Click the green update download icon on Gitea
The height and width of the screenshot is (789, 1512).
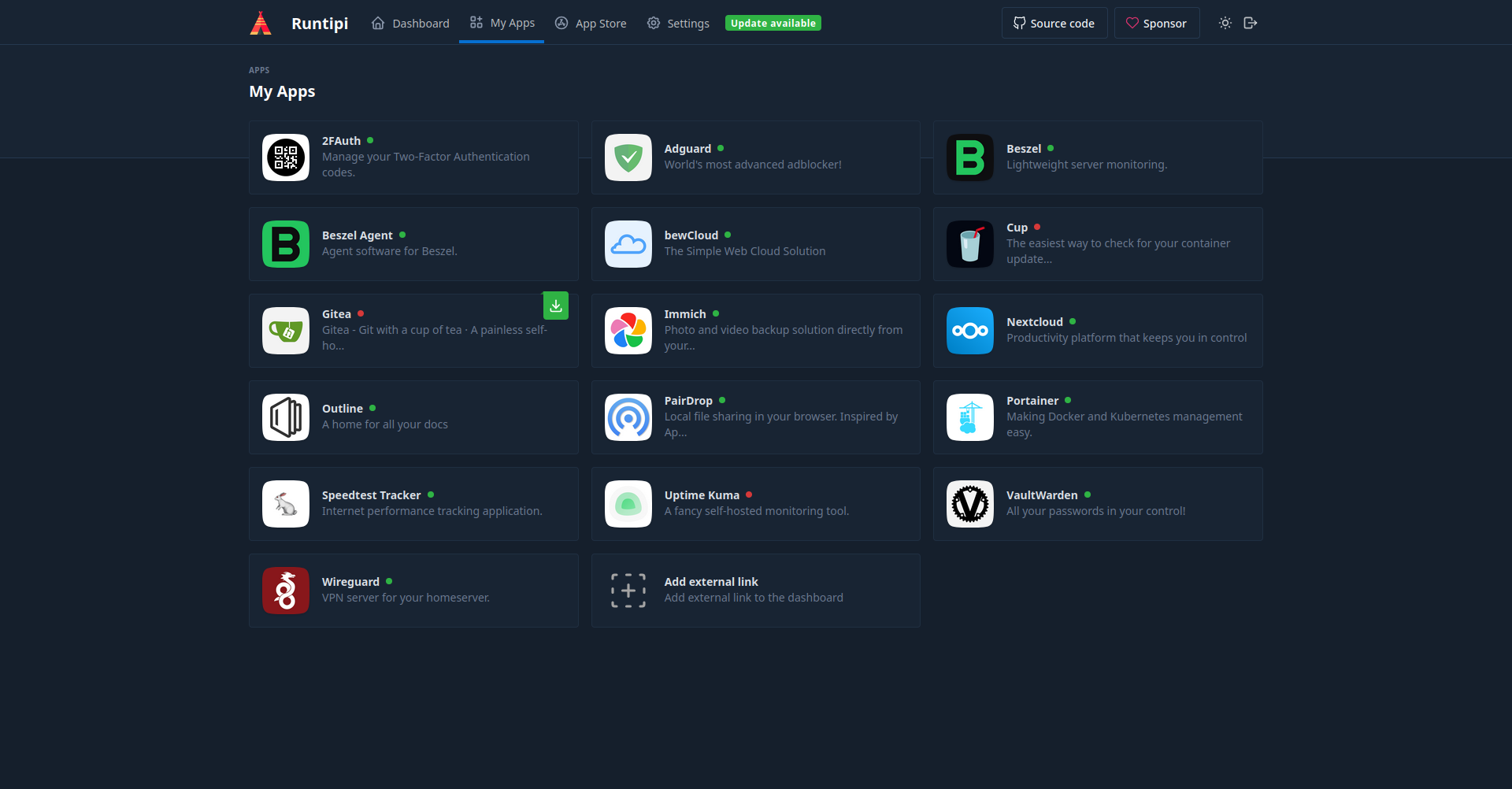[556, 306]
